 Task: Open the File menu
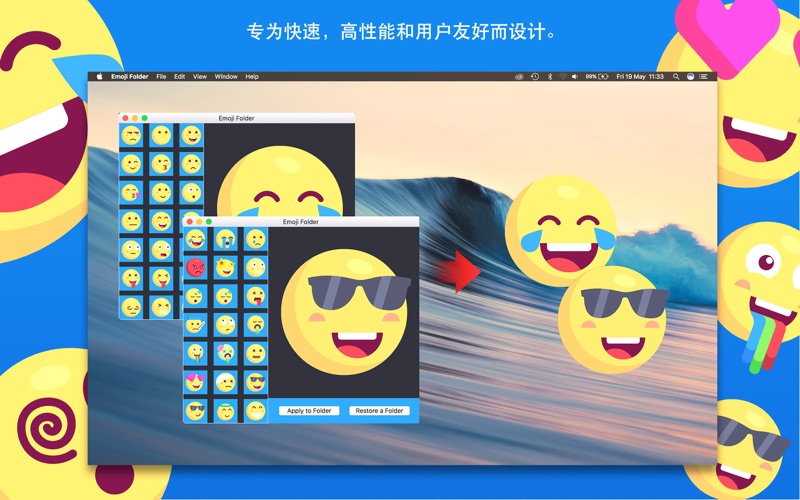(161, 77)
